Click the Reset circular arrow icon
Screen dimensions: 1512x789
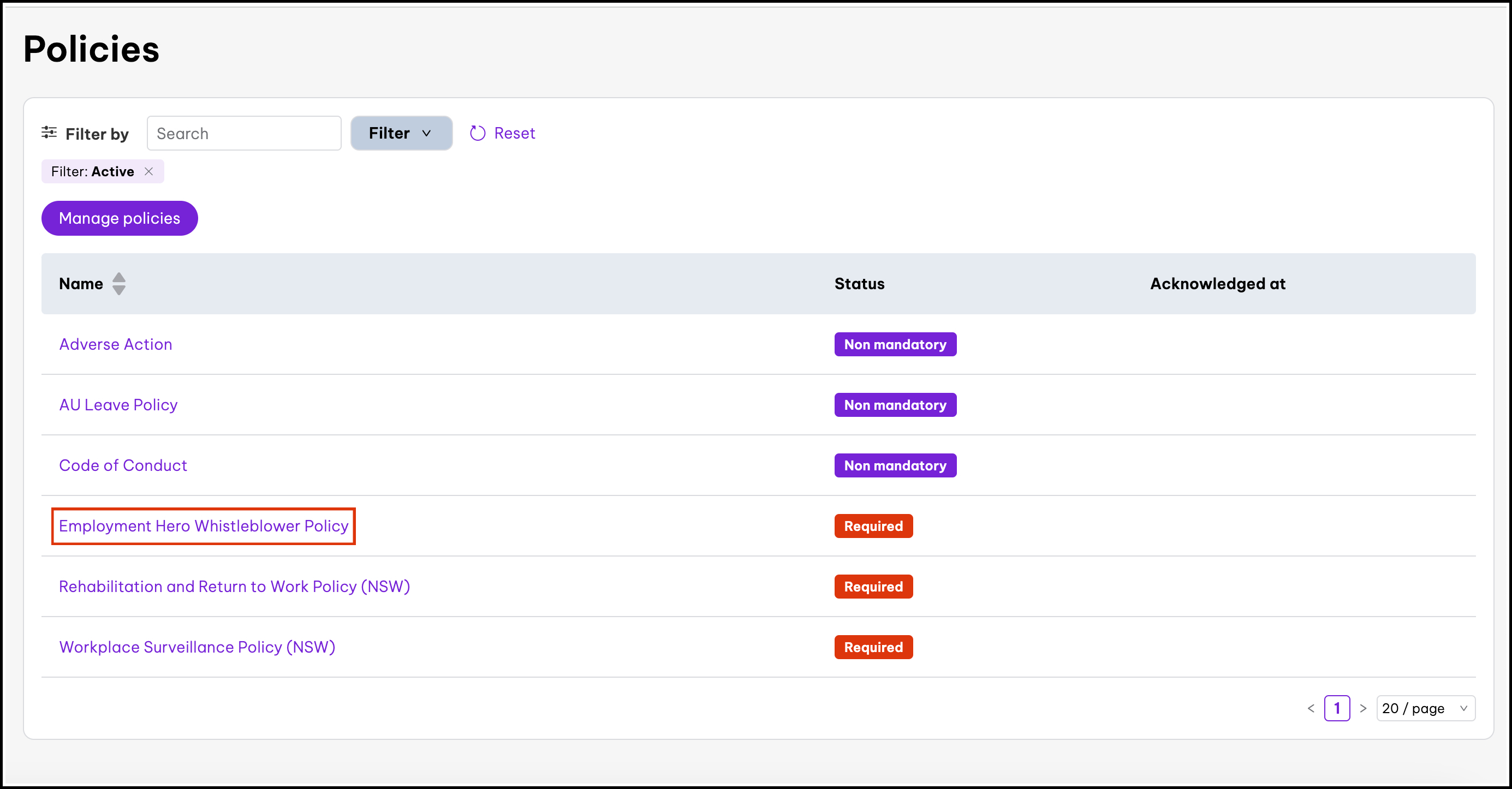click(477, 133)
